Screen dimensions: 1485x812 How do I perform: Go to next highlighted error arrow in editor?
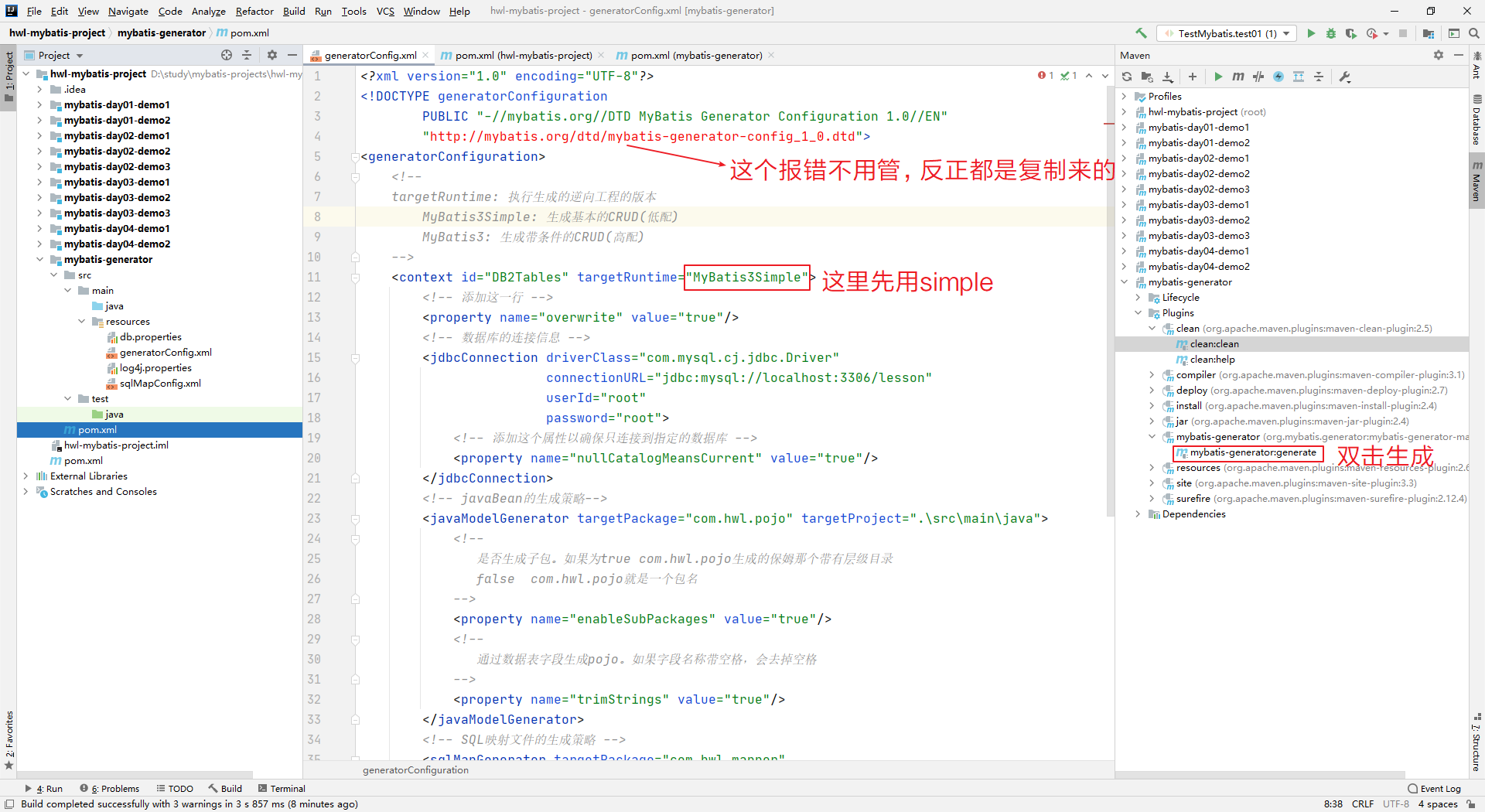[x=1105, y=75]
